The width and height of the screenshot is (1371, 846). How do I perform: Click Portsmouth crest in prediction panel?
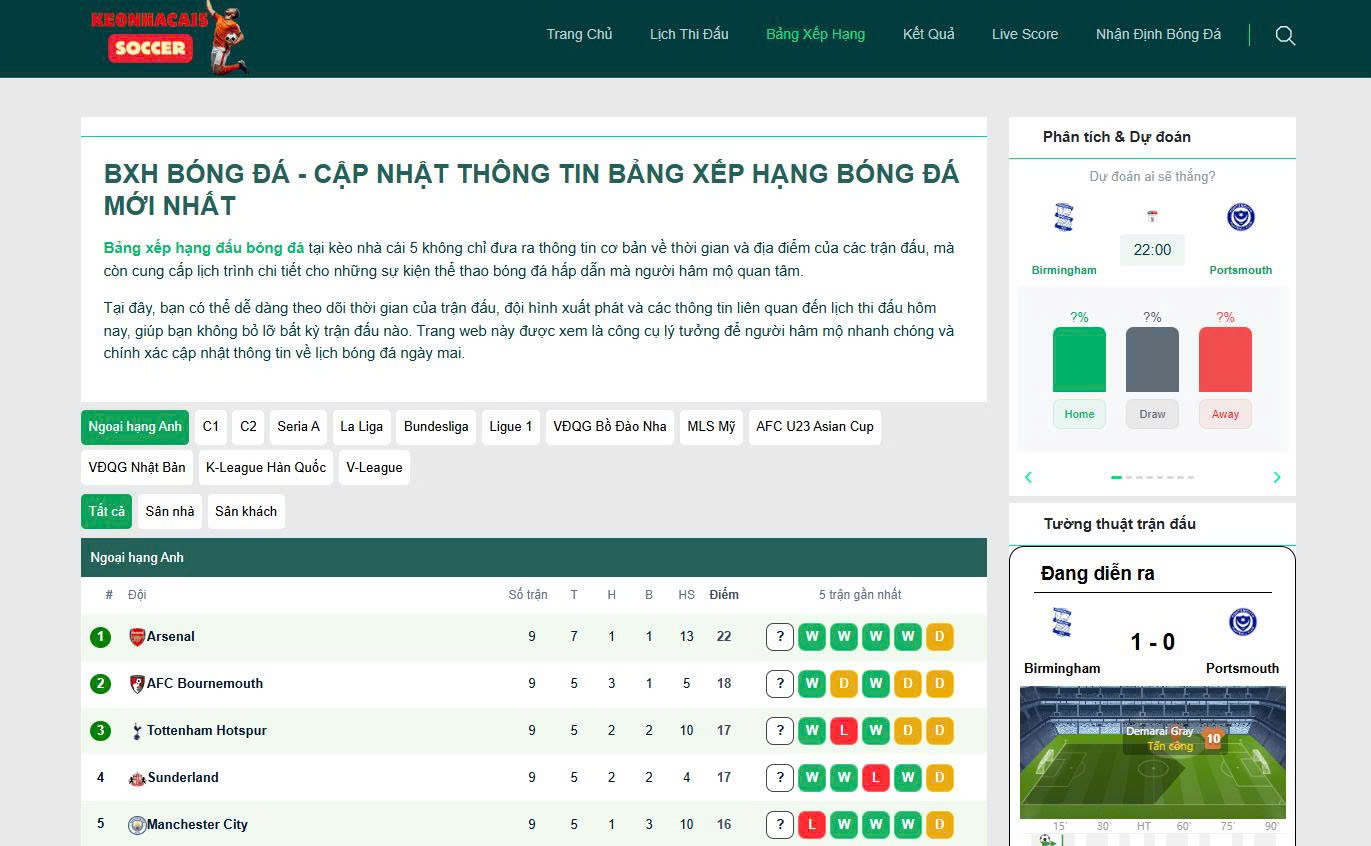point(1240,217)
